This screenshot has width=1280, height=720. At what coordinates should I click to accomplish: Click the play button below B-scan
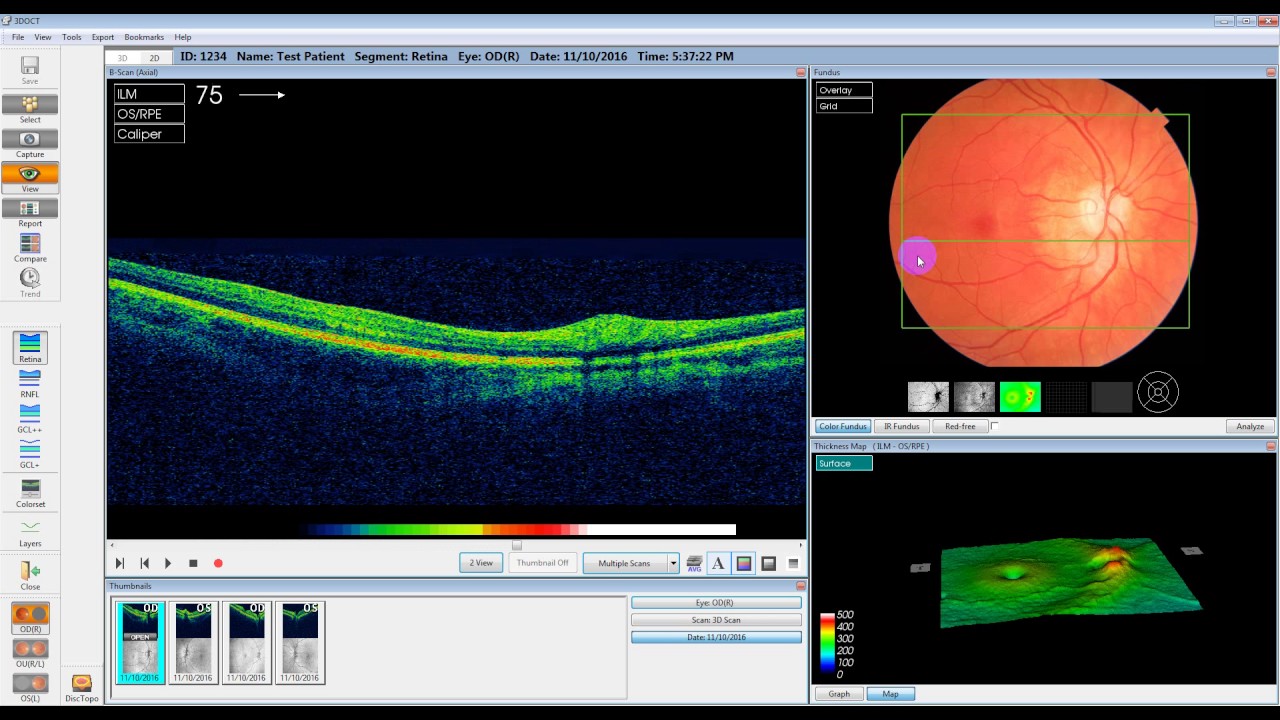coord(168,563)
